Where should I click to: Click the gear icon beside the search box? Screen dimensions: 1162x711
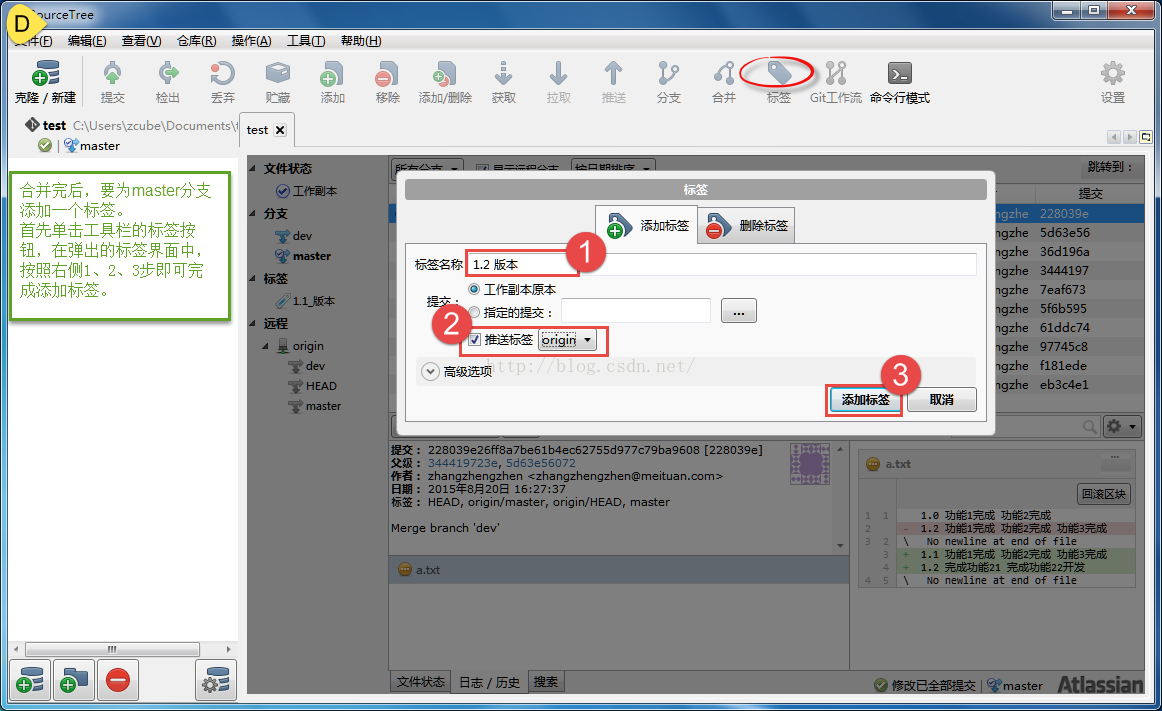[1114, 426]
